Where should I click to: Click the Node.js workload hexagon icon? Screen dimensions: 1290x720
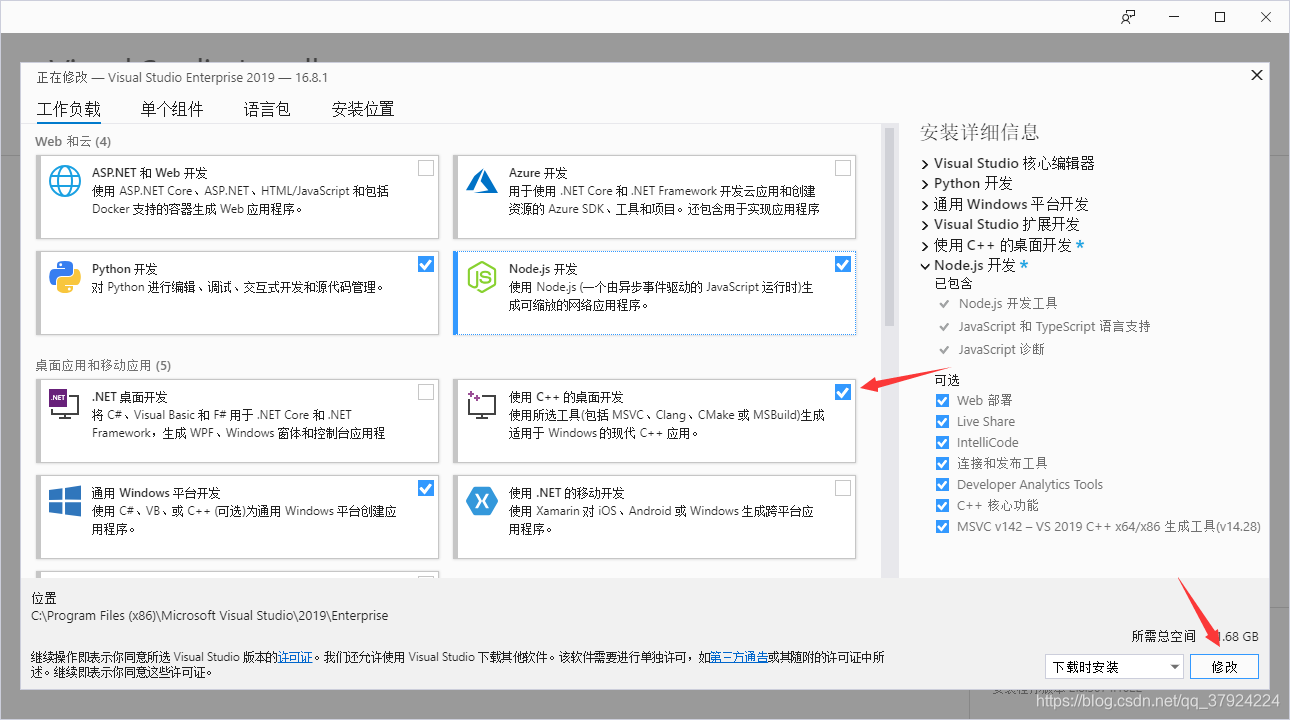(482, 277)
